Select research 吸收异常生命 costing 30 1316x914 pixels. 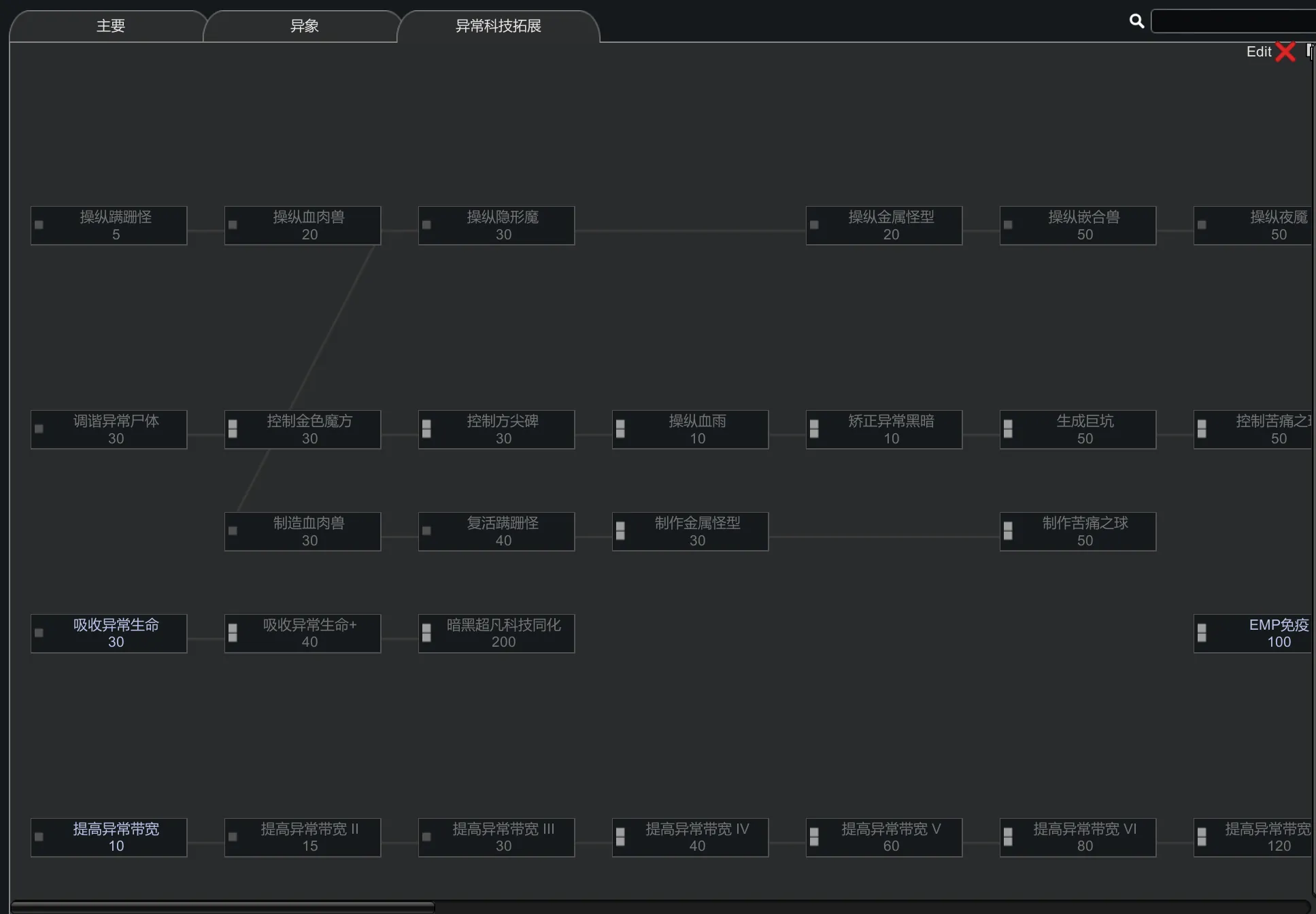116,633
